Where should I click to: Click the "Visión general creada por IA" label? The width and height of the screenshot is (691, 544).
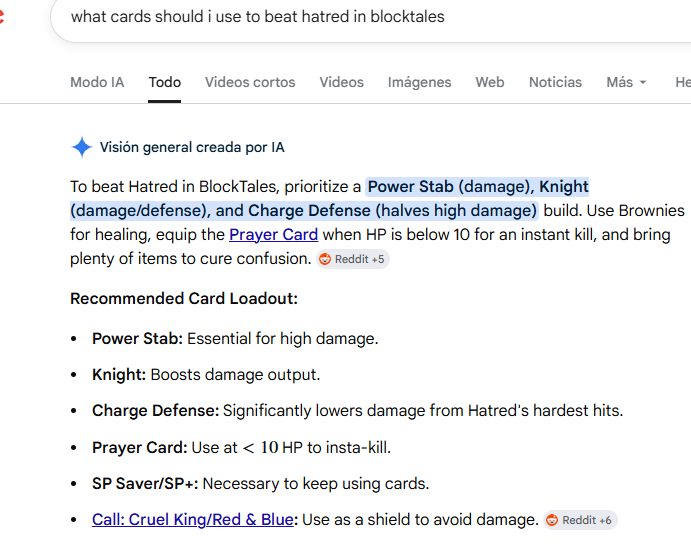(192, 148)
